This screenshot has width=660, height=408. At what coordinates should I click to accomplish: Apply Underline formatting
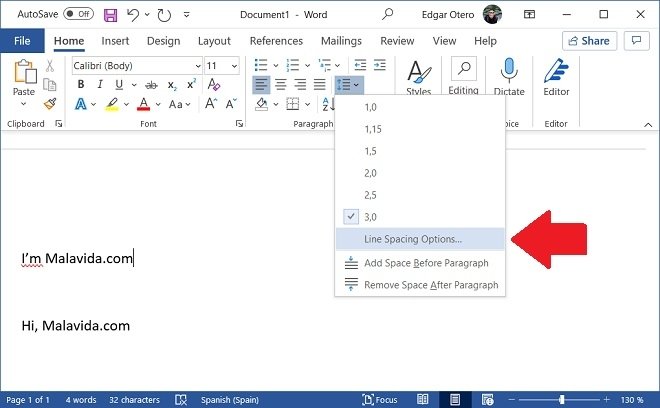[119, 85]
